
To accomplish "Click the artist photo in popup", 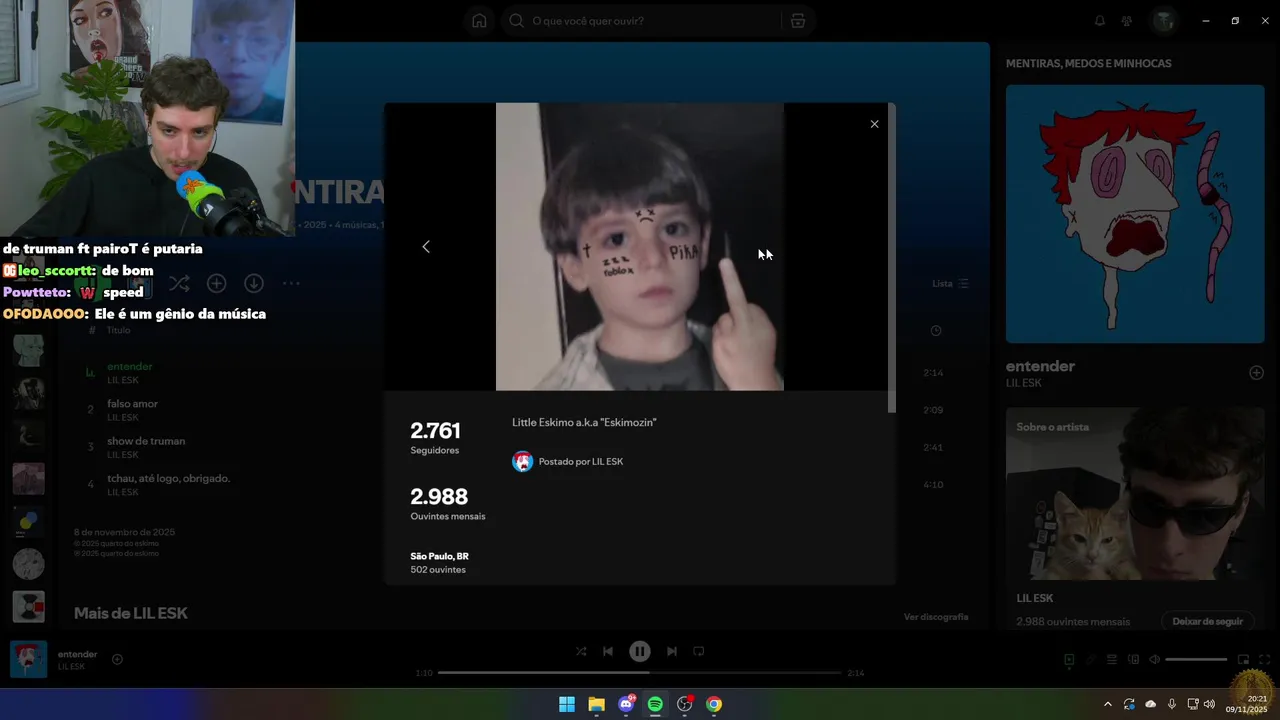I will [x=640, y=247].
